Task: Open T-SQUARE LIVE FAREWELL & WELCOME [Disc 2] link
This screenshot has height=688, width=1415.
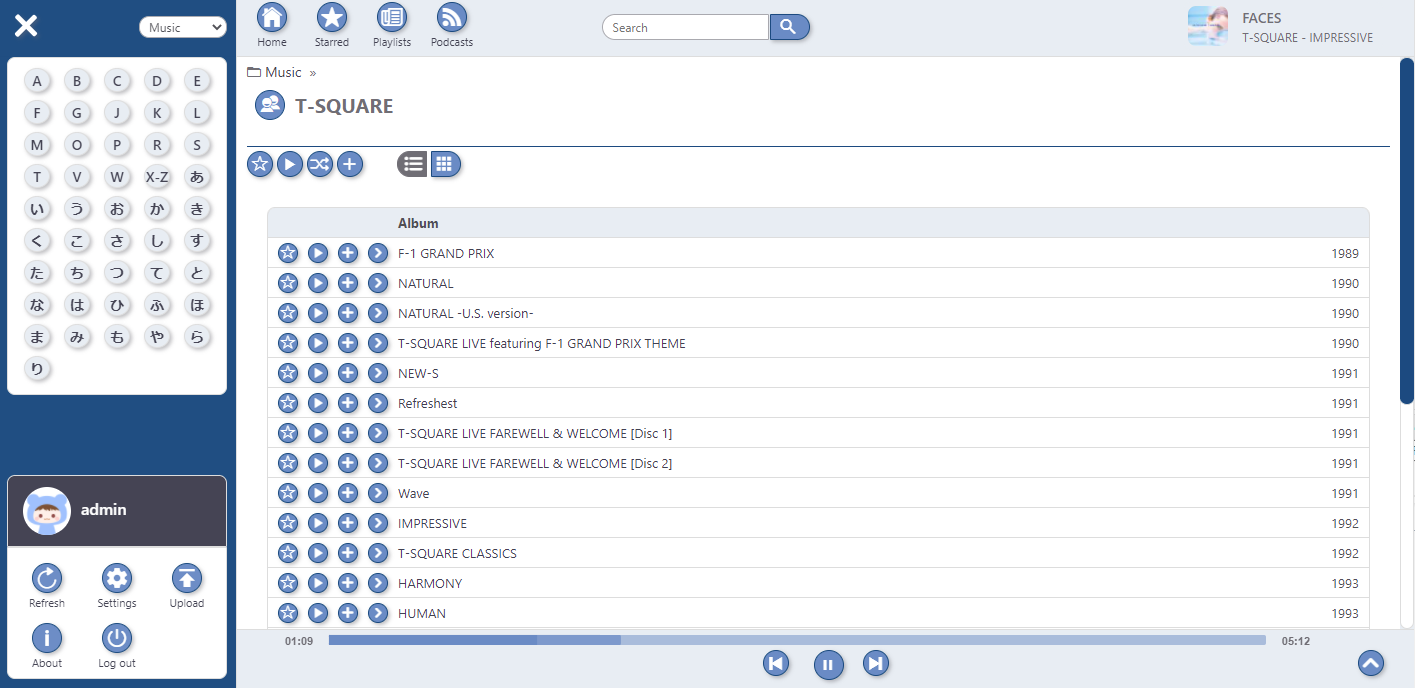Action: [535, 463]
